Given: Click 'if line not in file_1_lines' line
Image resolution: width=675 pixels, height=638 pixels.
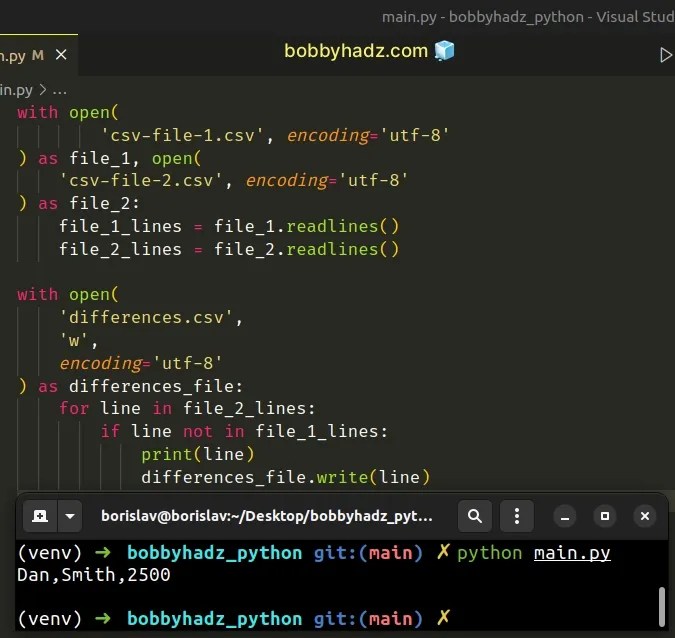Looking at the screenshot, I should pos(244,431).
